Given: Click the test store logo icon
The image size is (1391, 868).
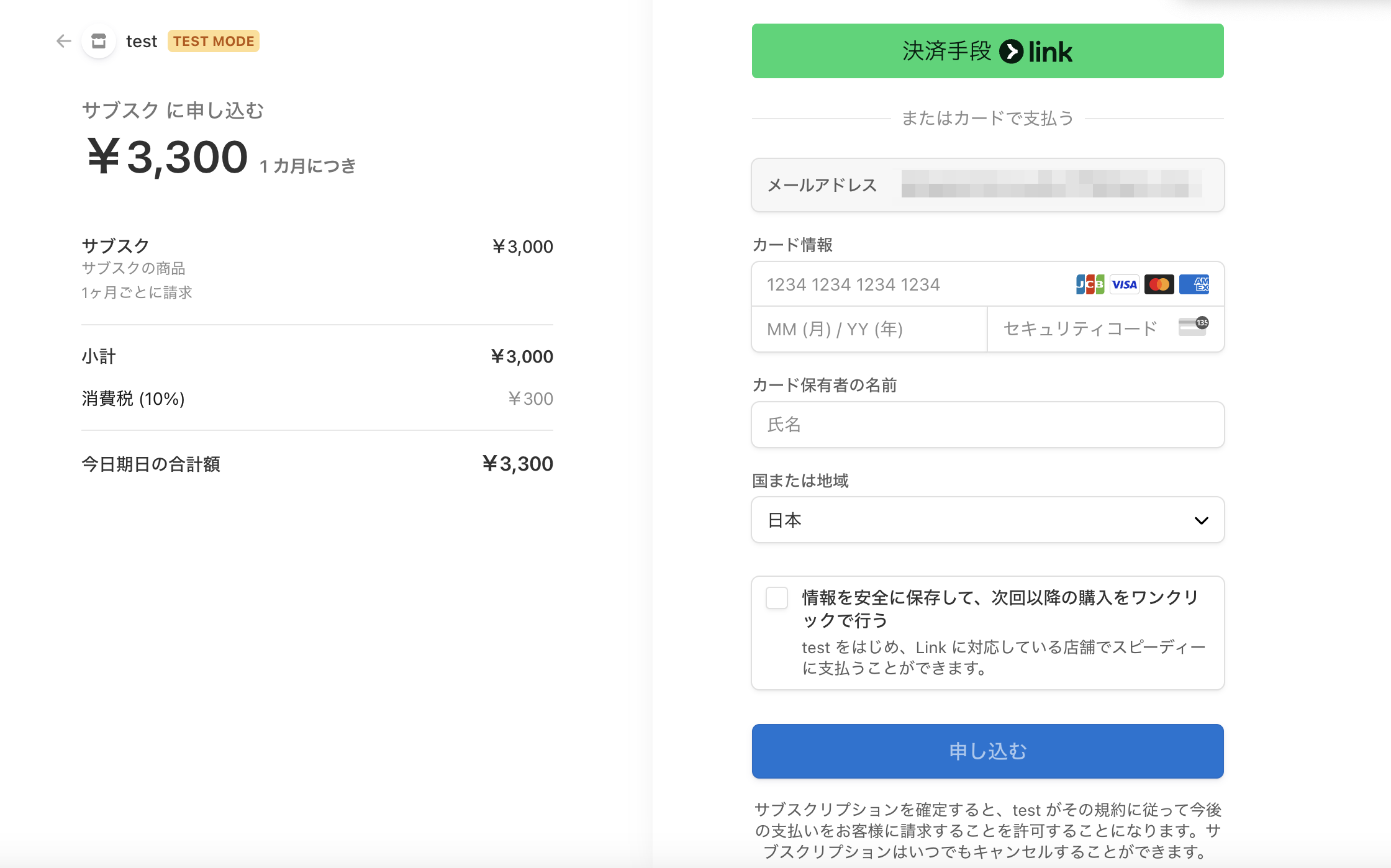Looking at the screenshot, I should pos(99,41).
